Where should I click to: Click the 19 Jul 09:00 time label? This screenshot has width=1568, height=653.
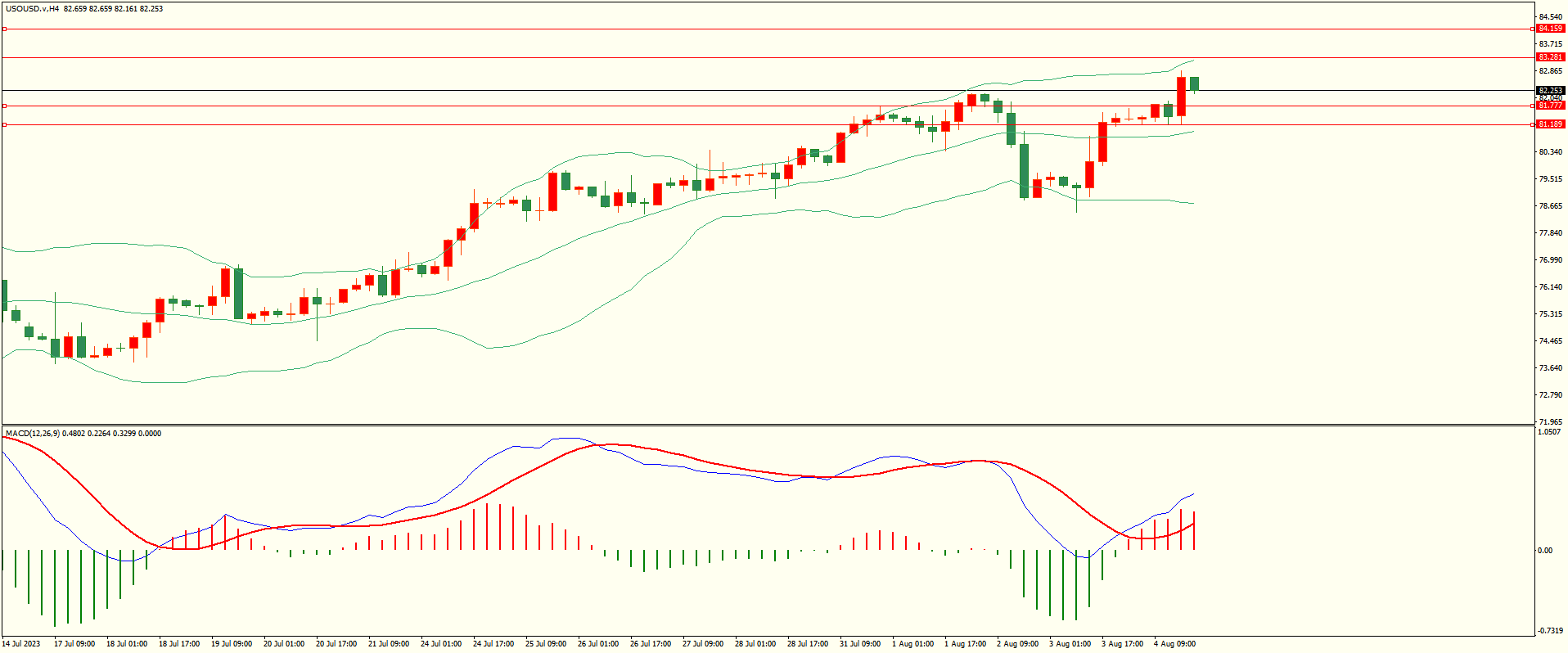[232, 644]
